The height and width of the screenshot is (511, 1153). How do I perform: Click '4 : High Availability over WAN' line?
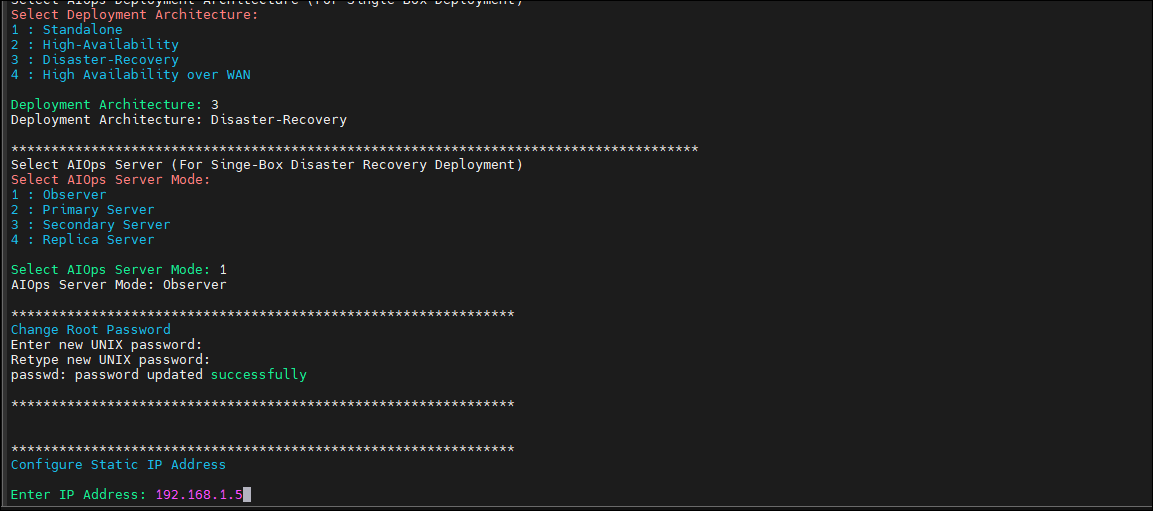[x=131, y=74]
